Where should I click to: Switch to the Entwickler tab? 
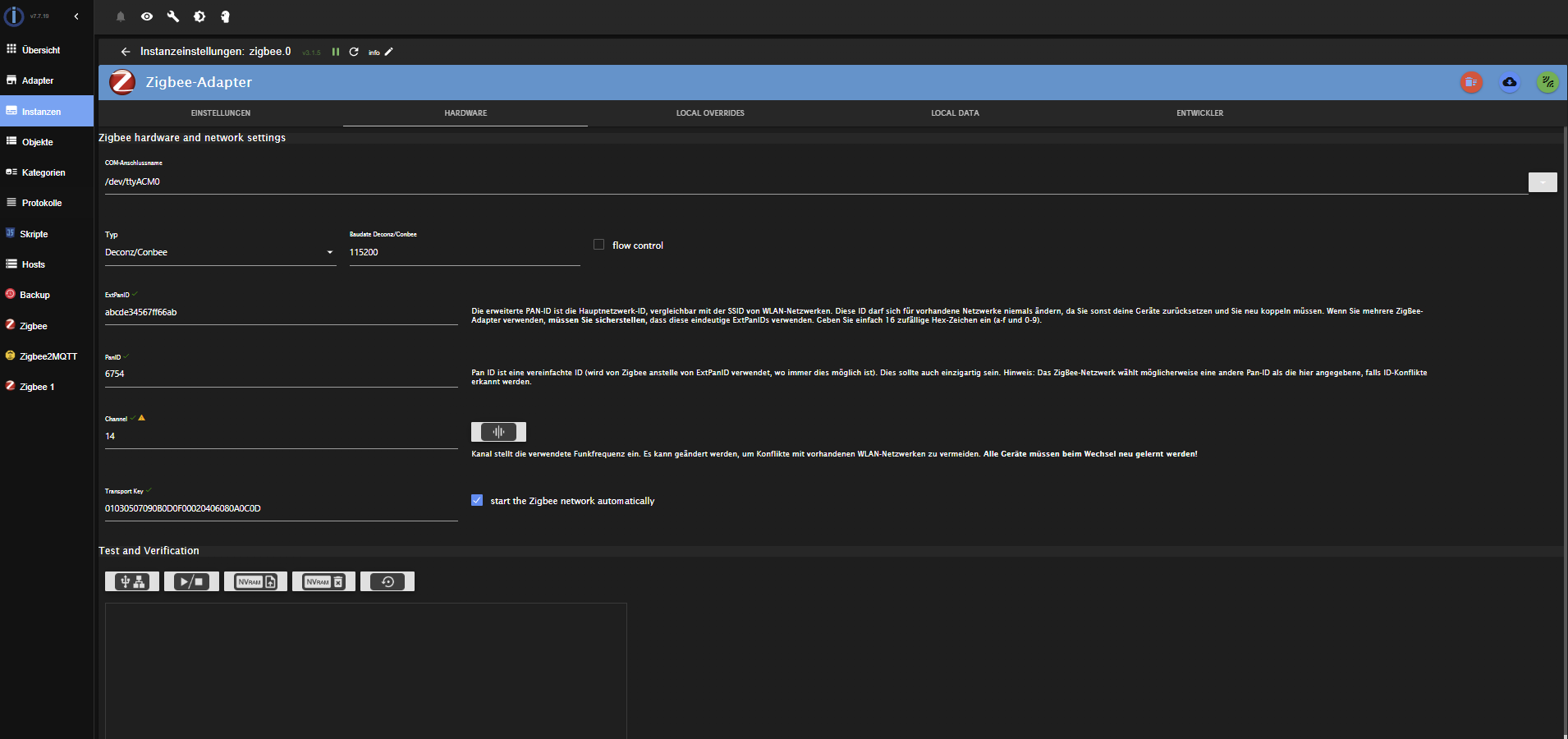coord(1199,113)
